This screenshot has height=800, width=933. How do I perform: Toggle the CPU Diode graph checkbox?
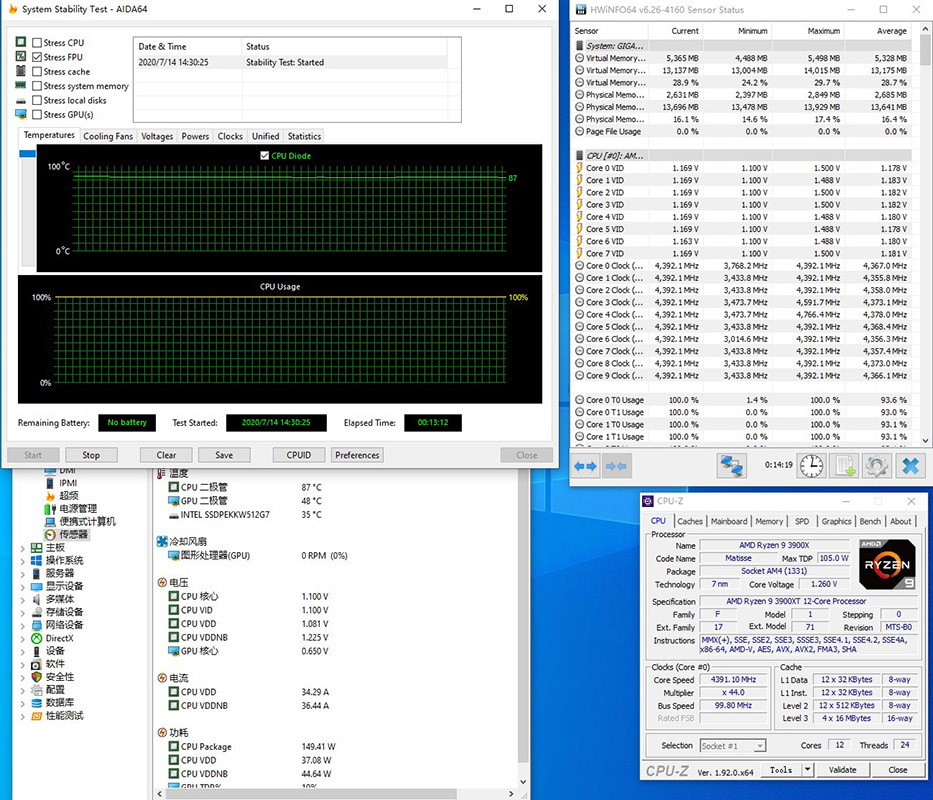(265, 155)
